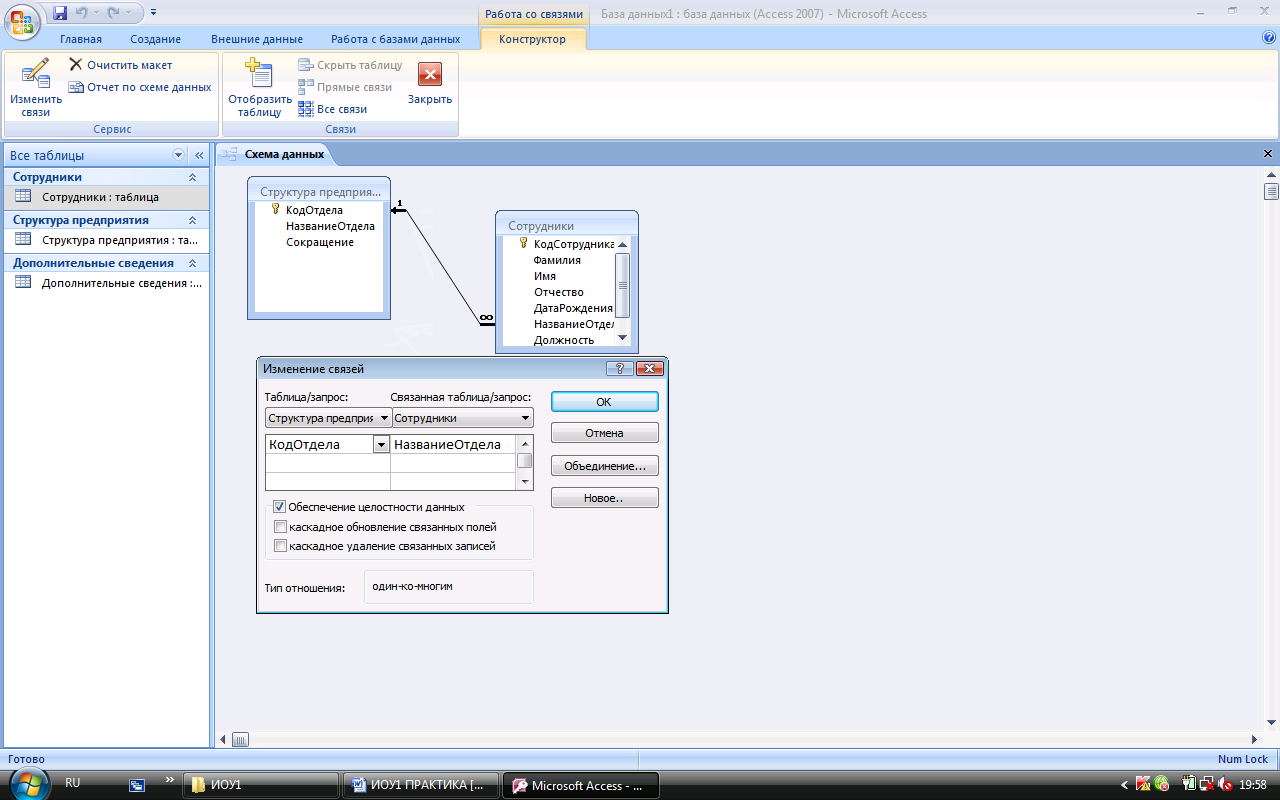Click КодОтдела field in Структура table box
Image resolution: width=1280 pixels, height=800 pixels.
(314, 210)
